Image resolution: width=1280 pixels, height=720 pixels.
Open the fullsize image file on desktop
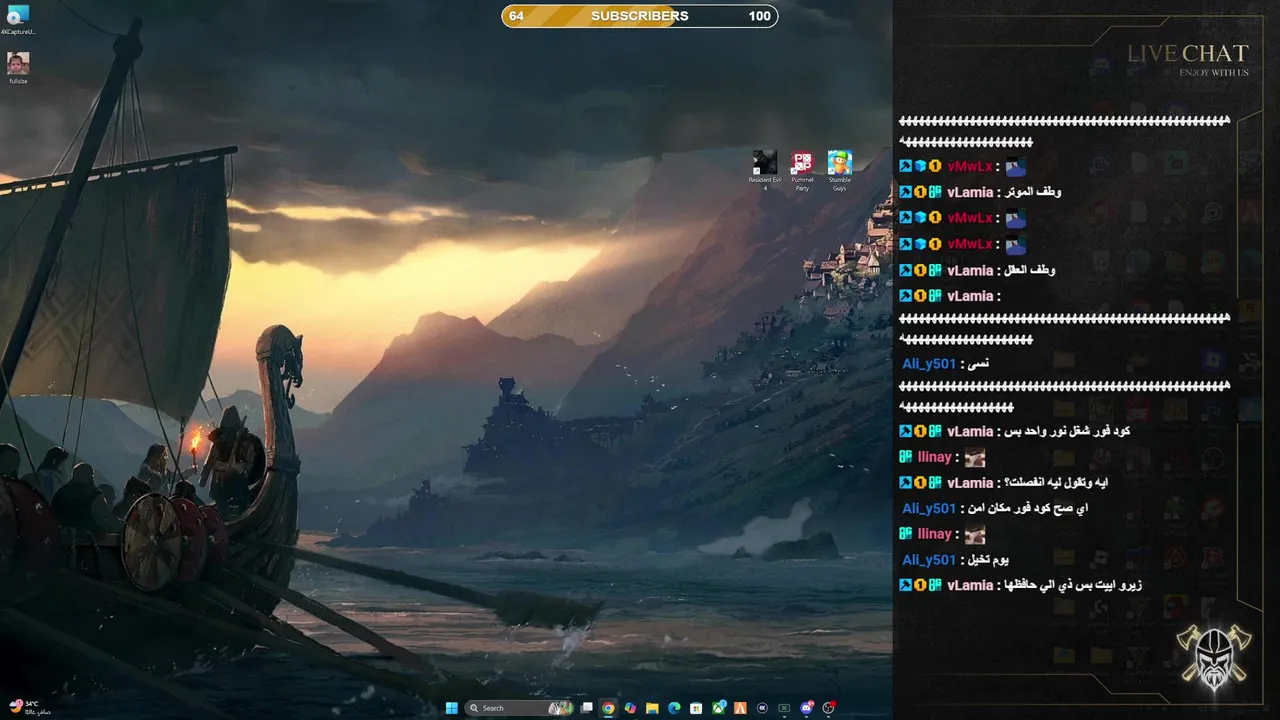point(18,68)
